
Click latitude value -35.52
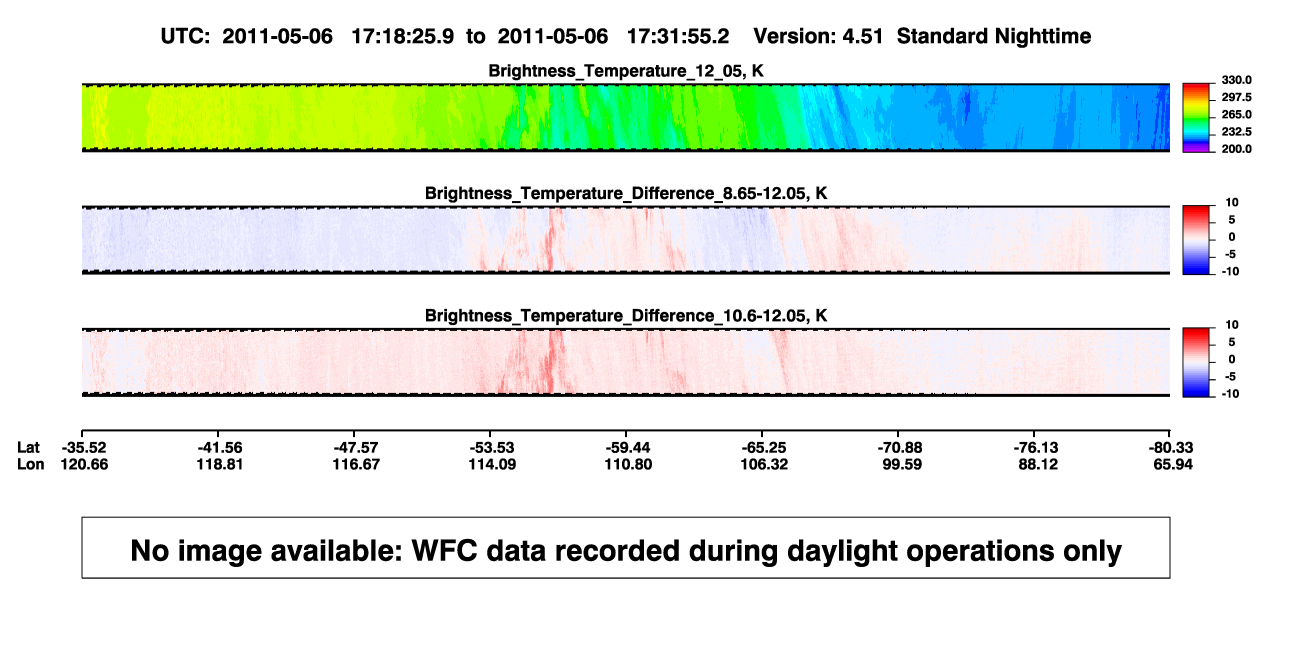tap(82, 447)
